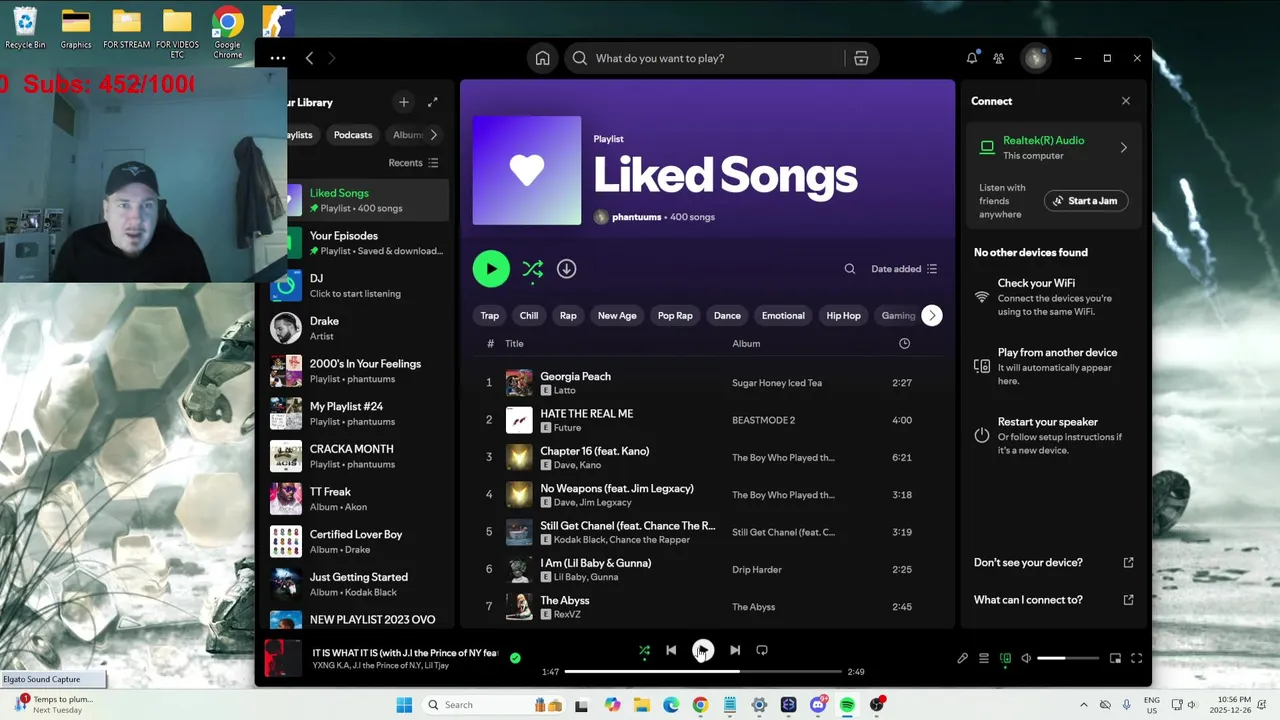Open the Windows Start menu
Image resolution: width=1280 pixels, height=720 pixels.
point(404,705)
